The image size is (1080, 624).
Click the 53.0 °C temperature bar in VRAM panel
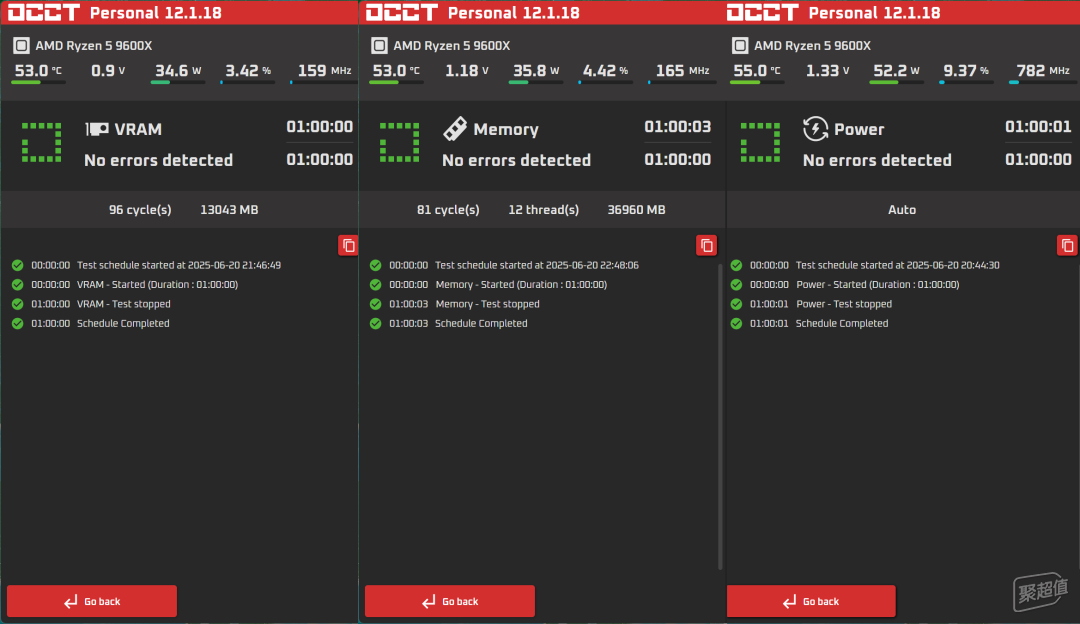[x=39, y=83]
